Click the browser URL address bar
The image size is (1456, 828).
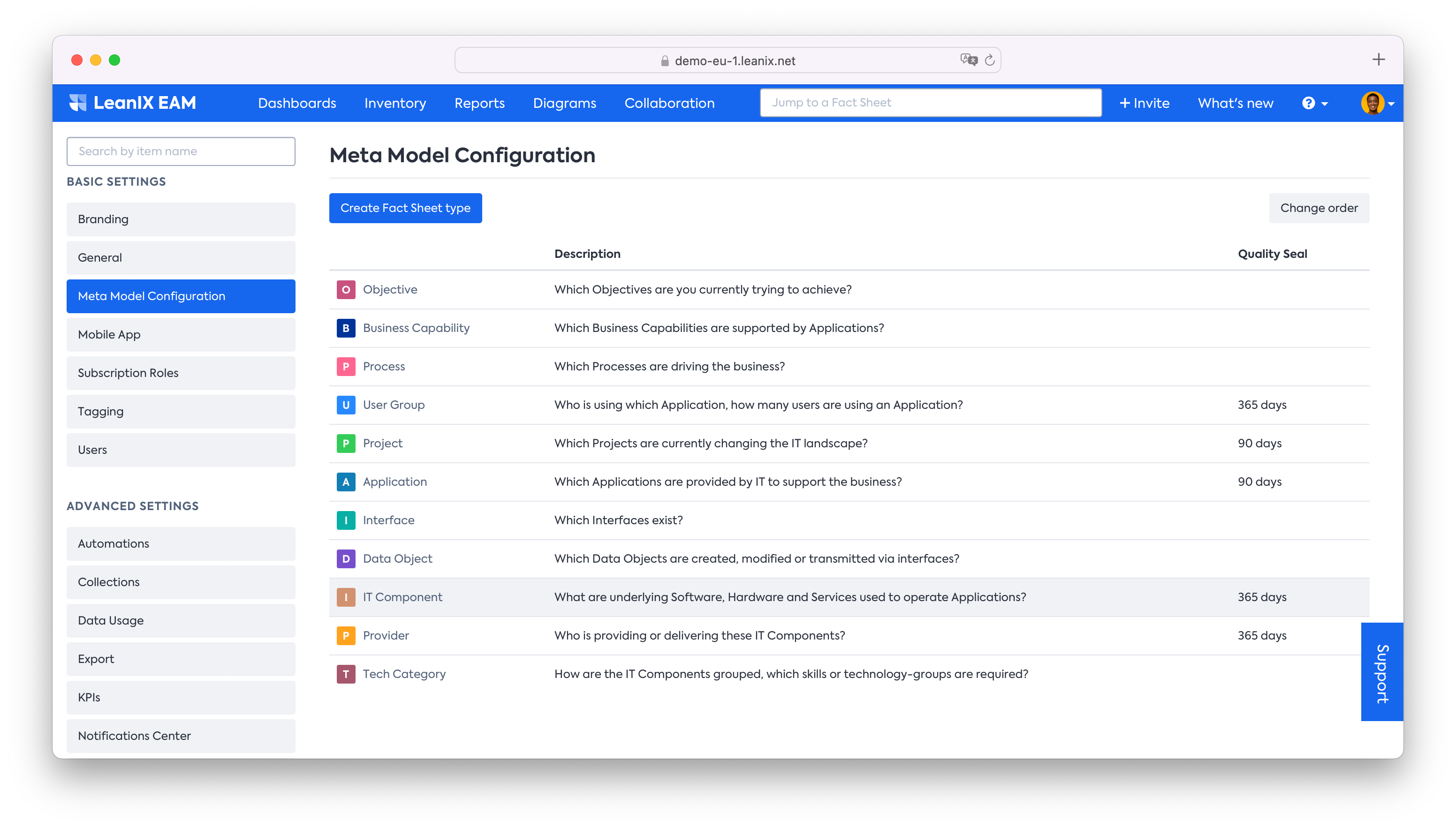click(728, 60)
